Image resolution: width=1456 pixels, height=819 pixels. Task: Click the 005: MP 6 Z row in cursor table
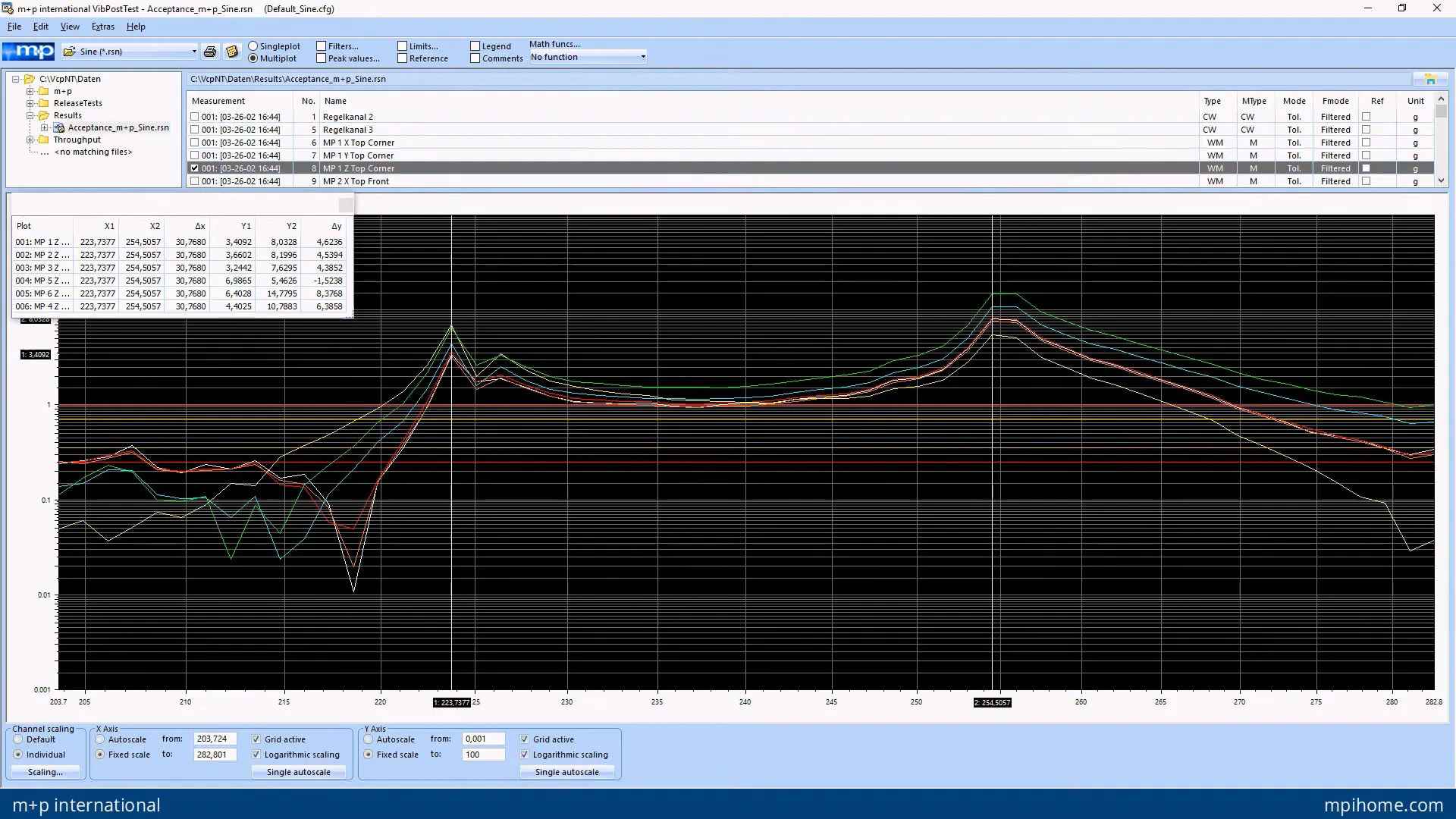[180, 293]
